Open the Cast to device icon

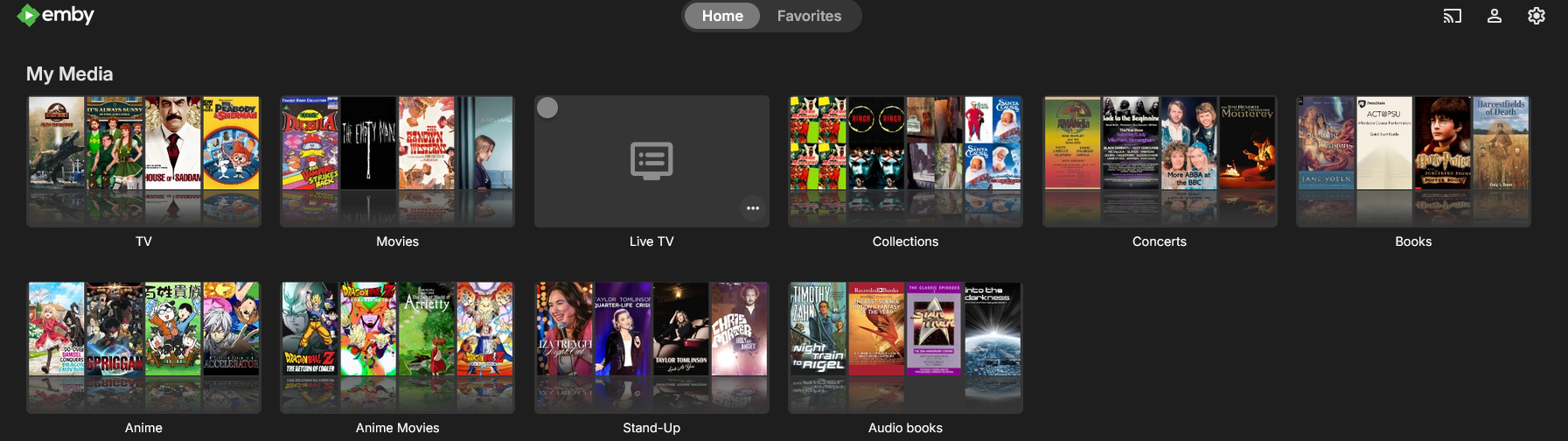coord(1452,16)
